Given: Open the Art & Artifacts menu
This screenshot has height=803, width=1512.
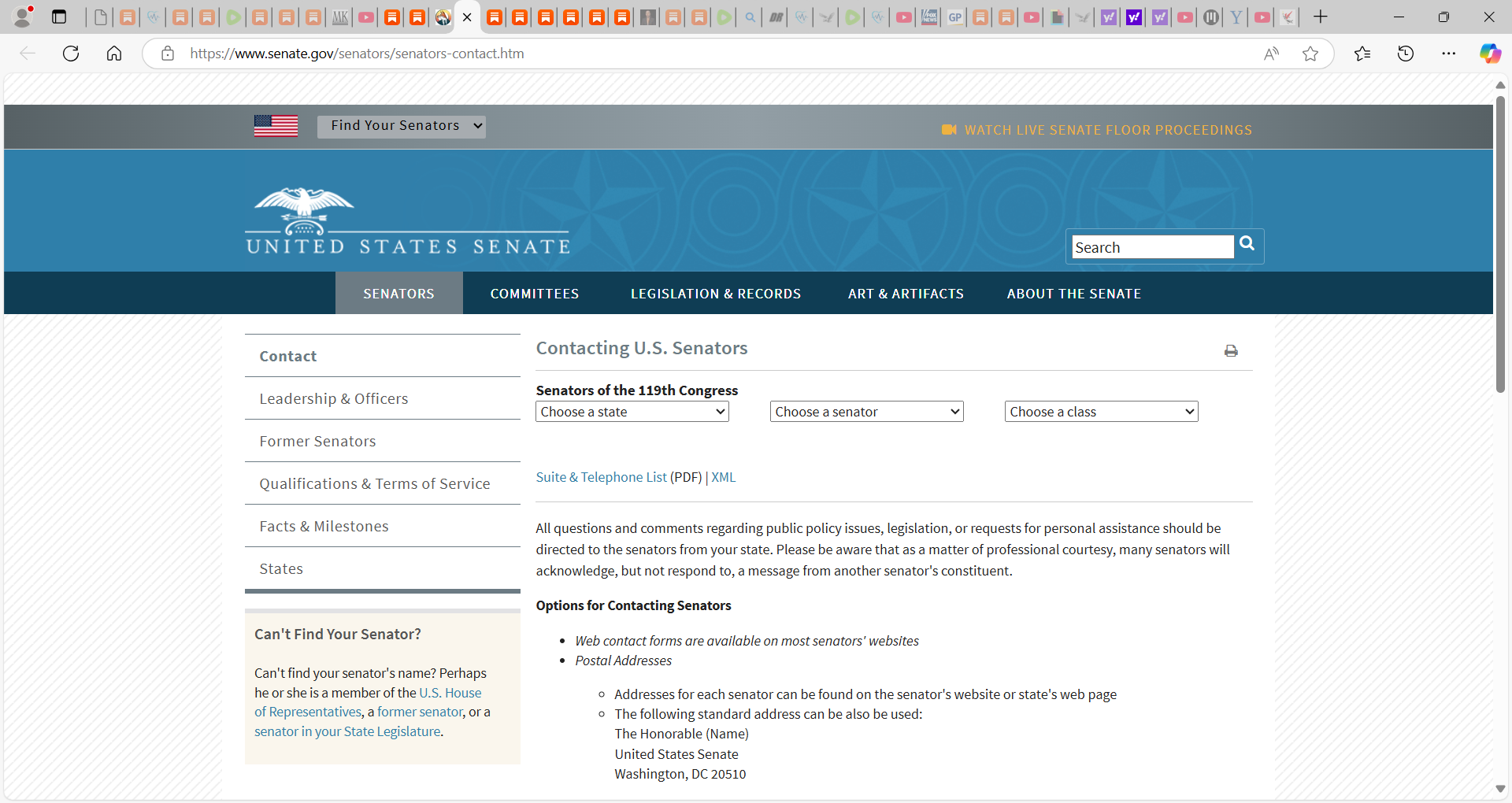Looking at the screenshot, I should pyautogui.click(x=906, y=294).
